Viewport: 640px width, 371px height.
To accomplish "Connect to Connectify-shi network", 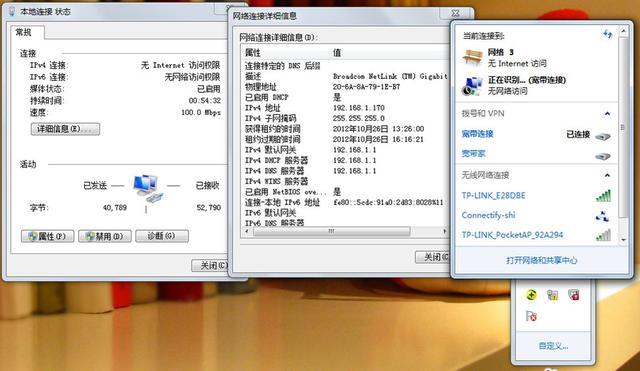I will tap(536, 215).
